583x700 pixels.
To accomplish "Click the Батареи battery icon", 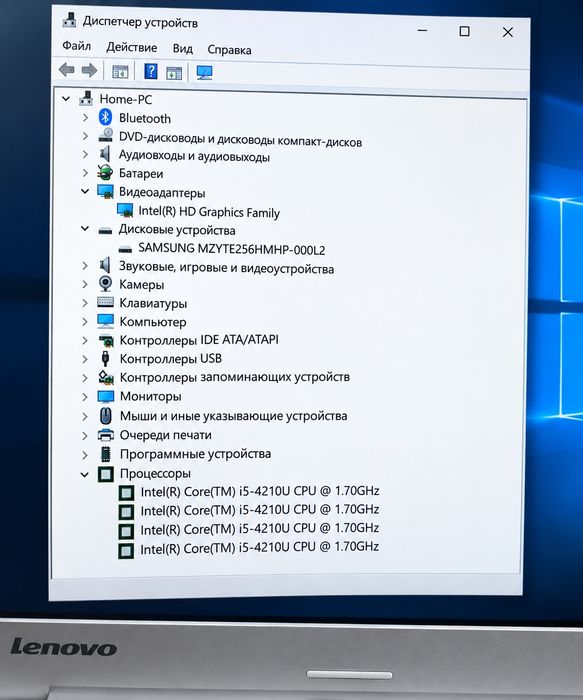I will tap(105, 173).
